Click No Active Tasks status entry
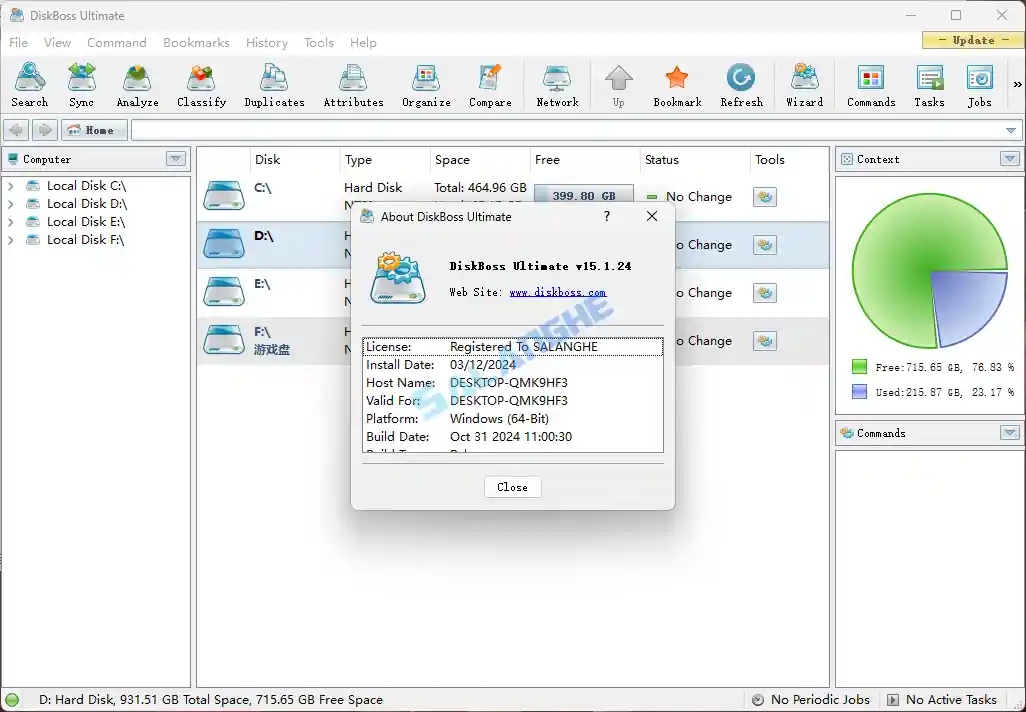1026x712 pixels. coord(942,700)
